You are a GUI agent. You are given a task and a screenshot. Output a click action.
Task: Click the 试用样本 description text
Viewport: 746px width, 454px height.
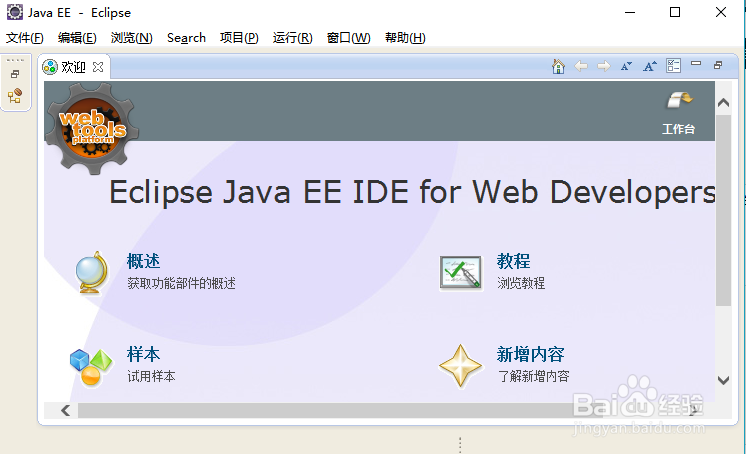151,376
